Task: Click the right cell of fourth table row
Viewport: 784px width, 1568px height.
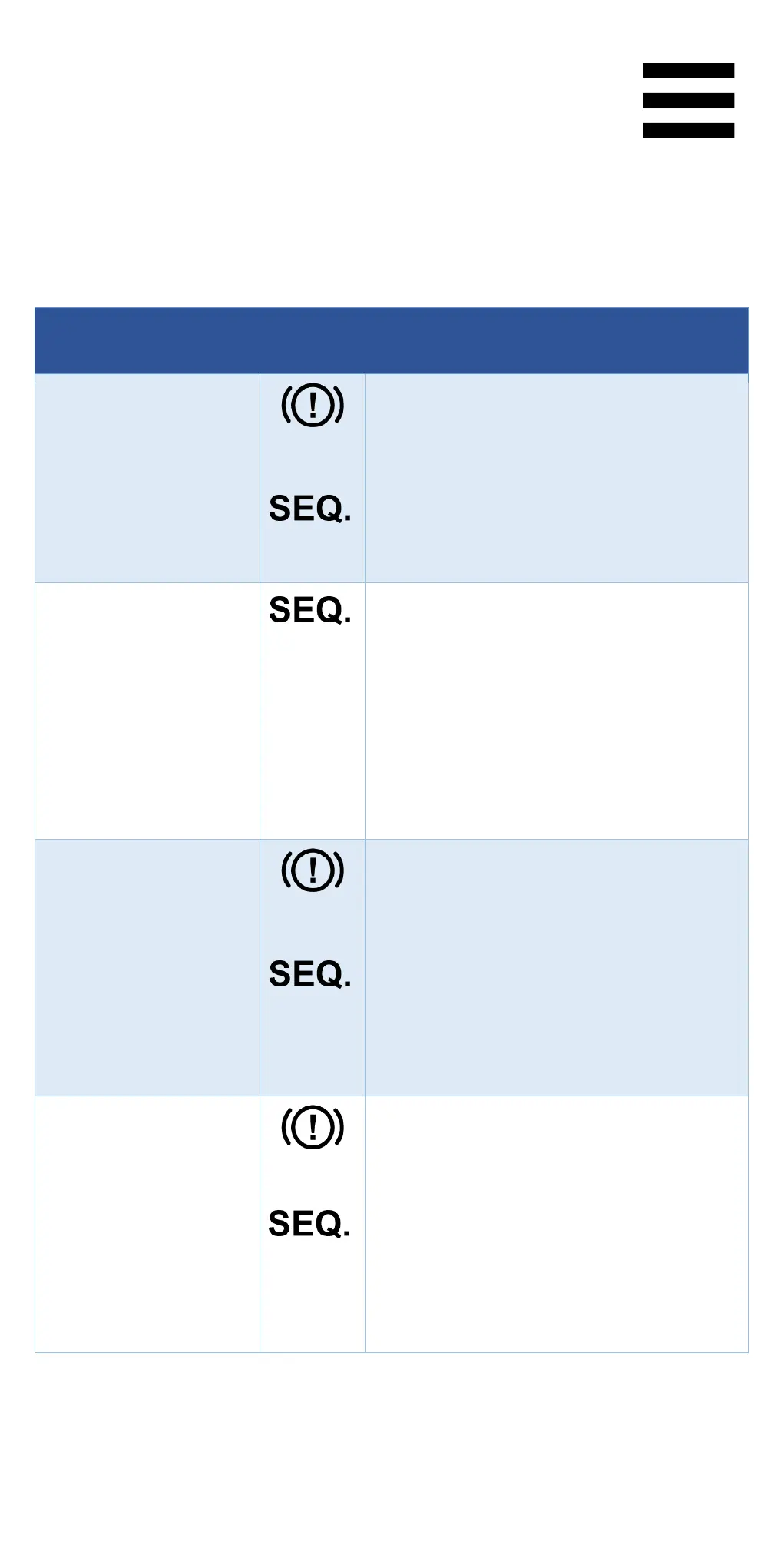Action: click(x=556, y=1224)
